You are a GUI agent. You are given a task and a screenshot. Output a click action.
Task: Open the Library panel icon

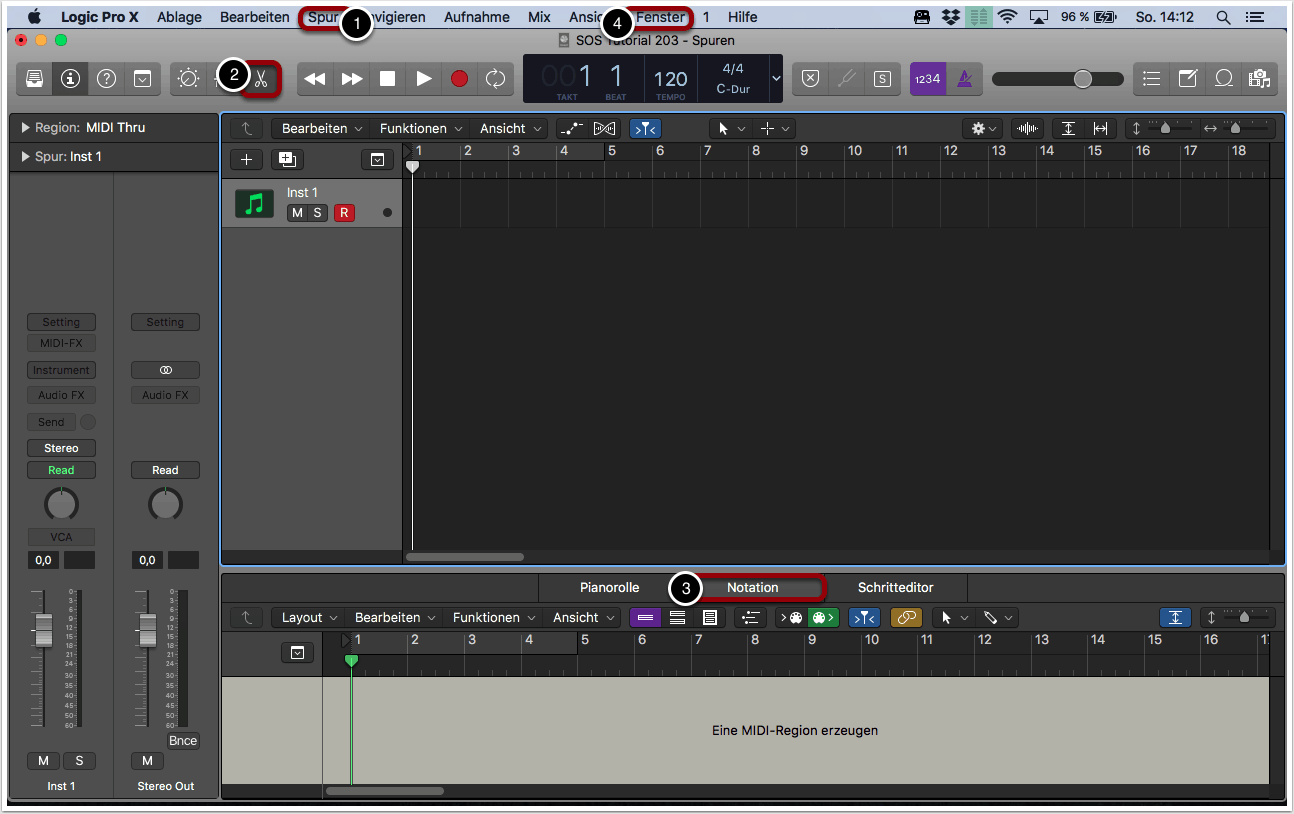[x=34, y=79]
